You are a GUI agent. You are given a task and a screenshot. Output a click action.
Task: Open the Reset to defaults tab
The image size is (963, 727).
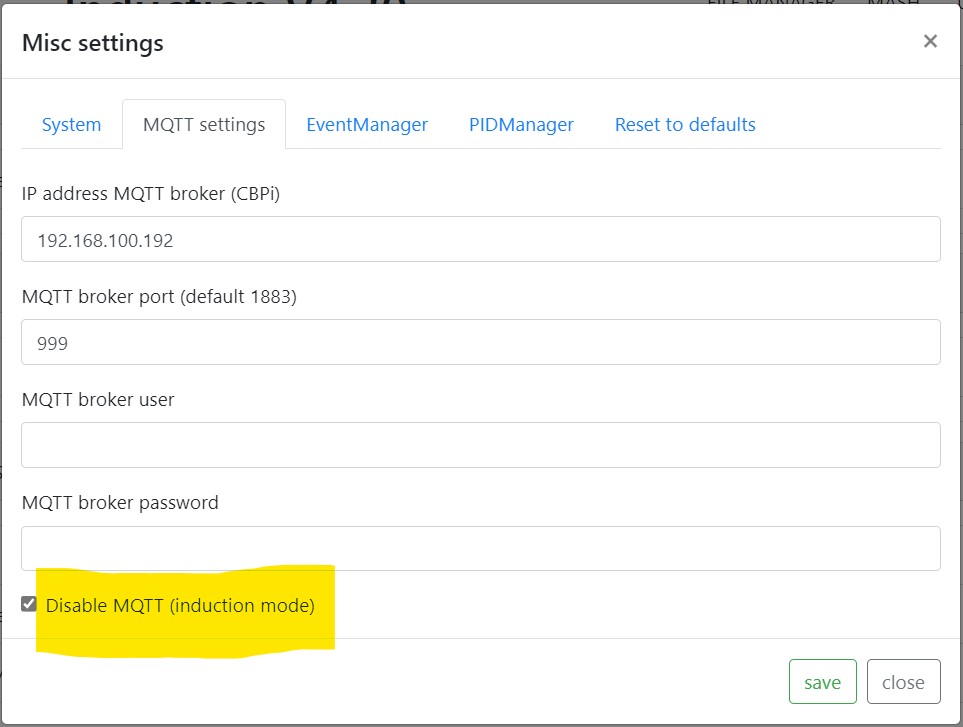point(685,125)
